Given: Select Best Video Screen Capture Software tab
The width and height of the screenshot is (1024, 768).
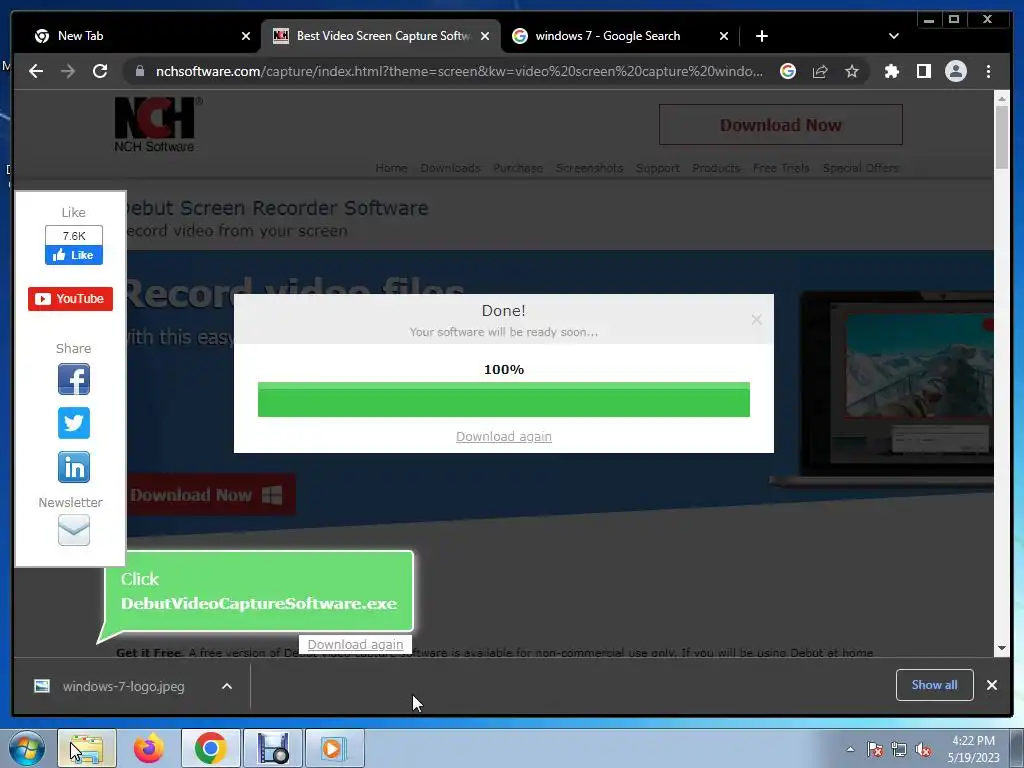Looking at the screenshot, I should [383, 36].
